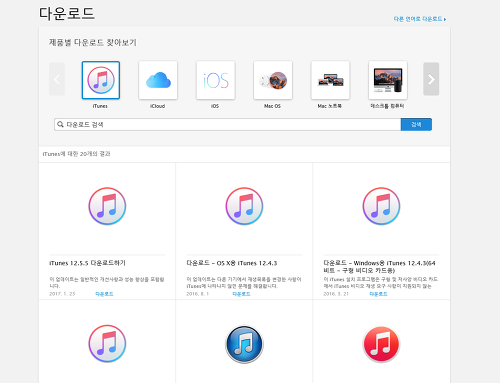Open the Windows iTunes 12.4.3 result icon
The width and height of the screenshot is (500, 383).
pyautogui.click(x=381, y=206)
